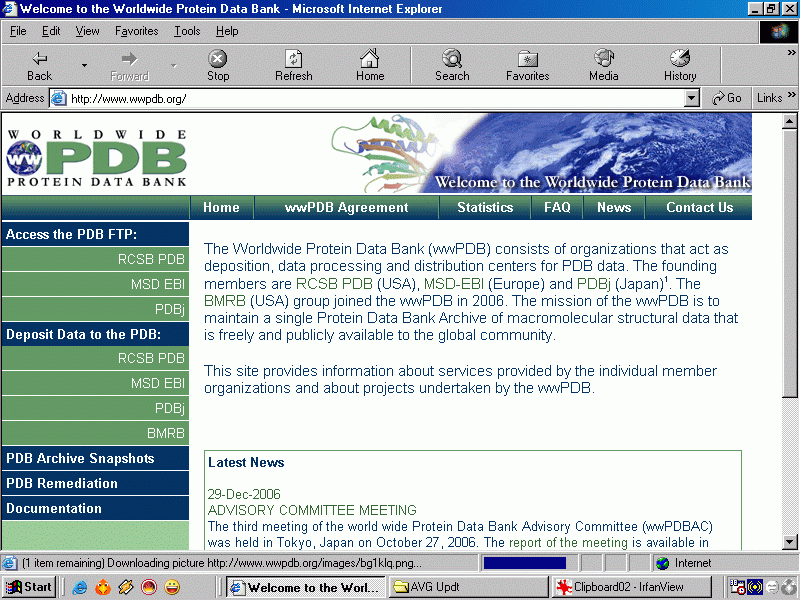
Task: Click the vertical scrollbar down arrow
Action: (789, 542)
